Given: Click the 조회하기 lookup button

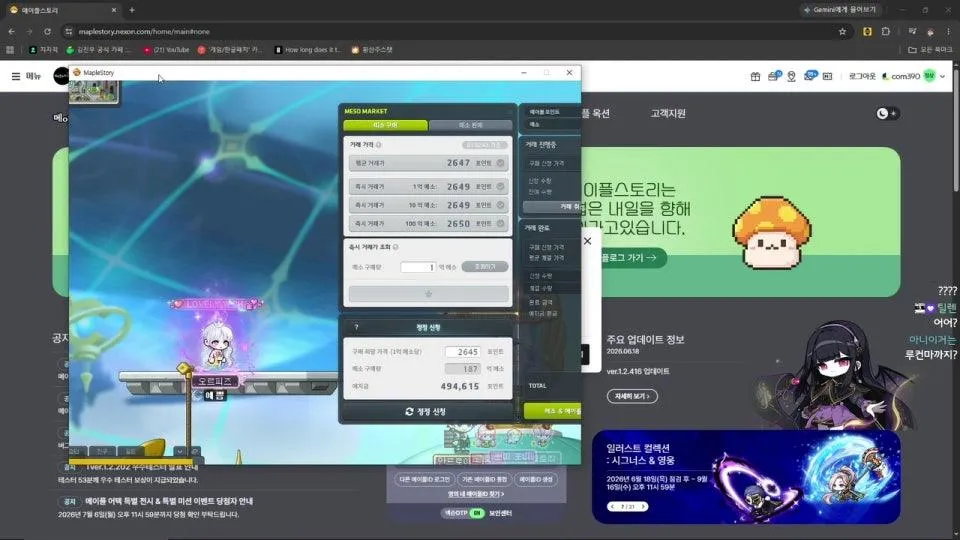Looking at the screenshot, I should [x=485, y=267].
